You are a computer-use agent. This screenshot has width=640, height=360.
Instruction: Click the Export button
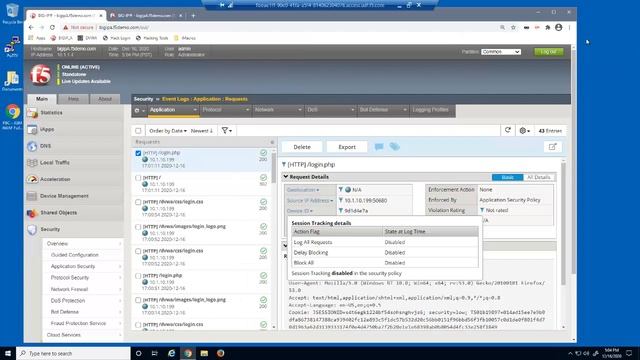click(x=347, y=147)
